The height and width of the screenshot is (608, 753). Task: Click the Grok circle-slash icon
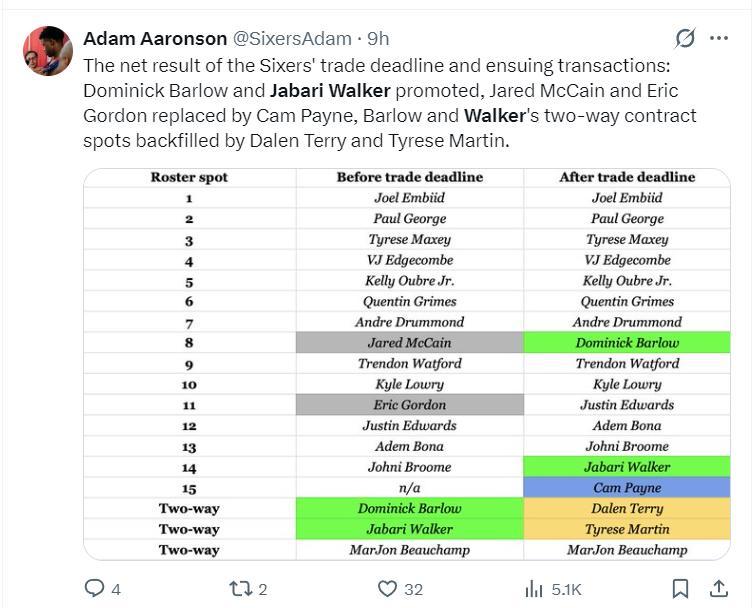point(685,38)
